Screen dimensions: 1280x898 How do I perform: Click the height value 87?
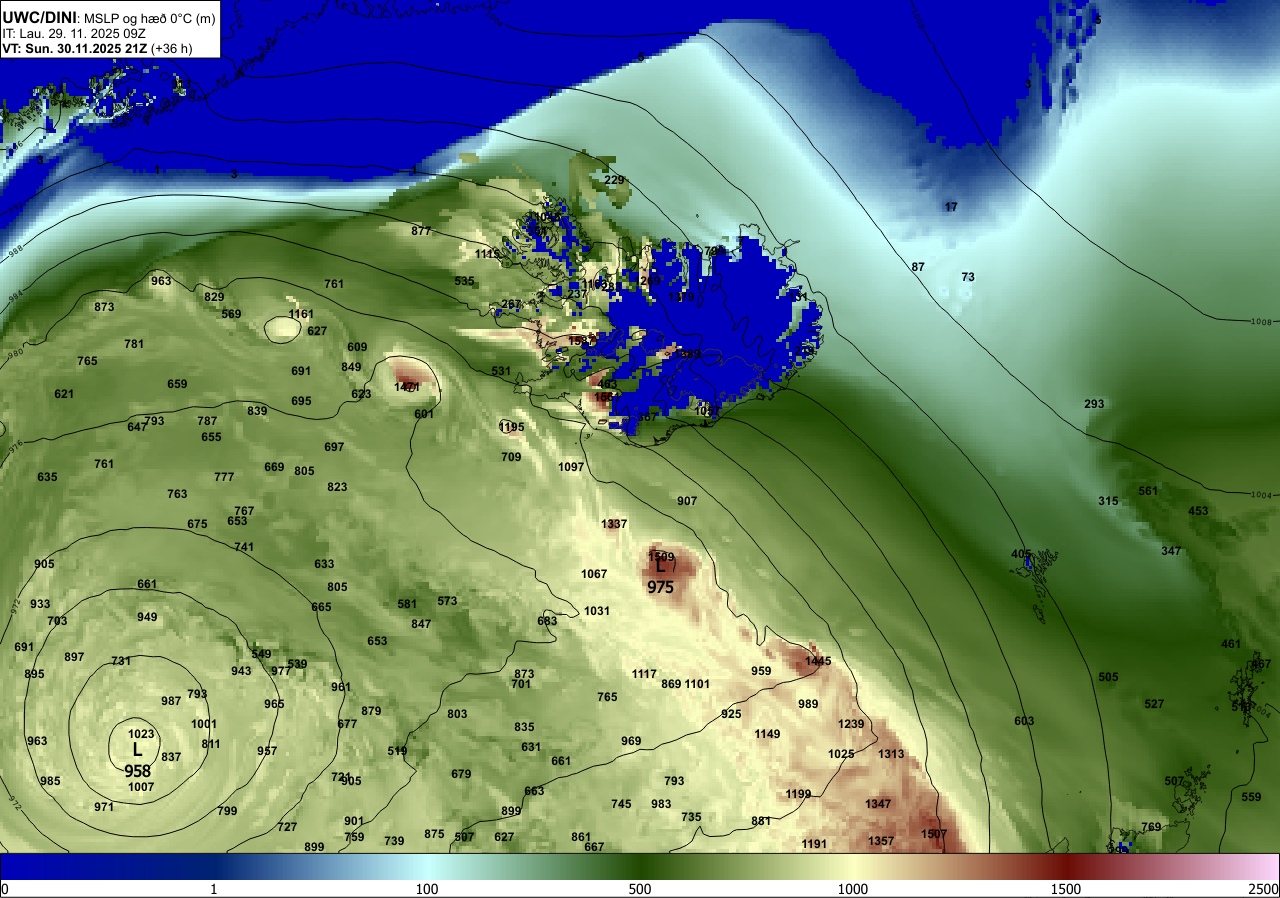pyautogui.click(x=918, y=267)
